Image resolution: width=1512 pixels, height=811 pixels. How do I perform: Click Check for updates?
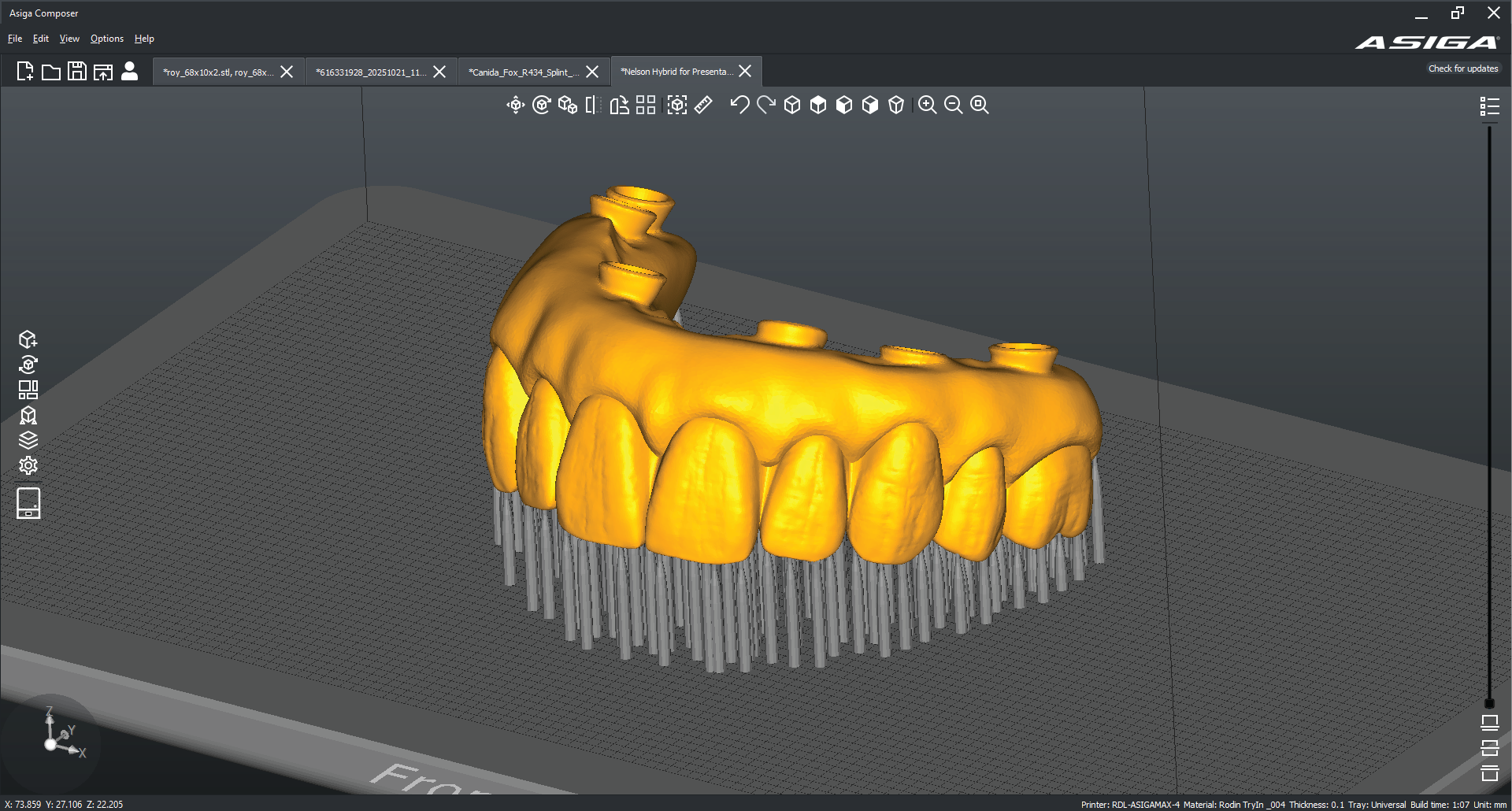point(1463,69)
